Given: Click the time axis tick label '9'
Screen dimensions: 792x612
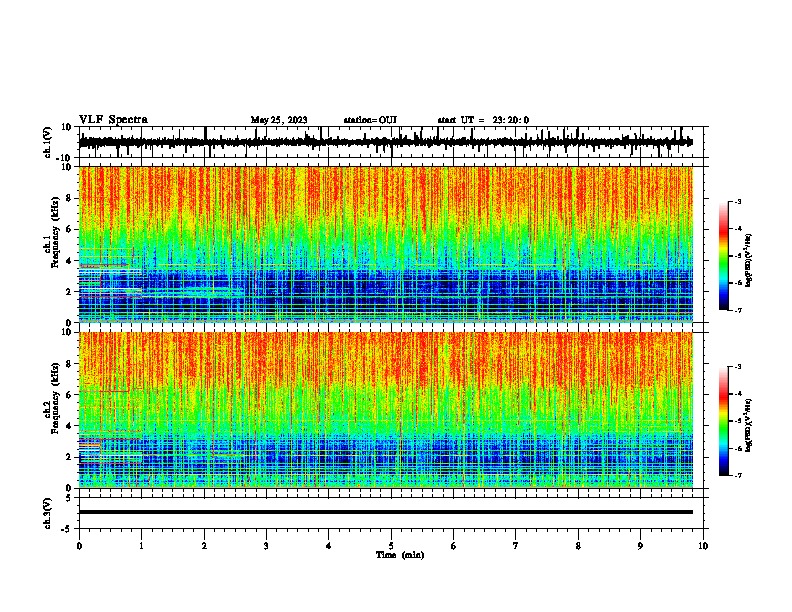Looking at the screenshot, I should (640, 546).
